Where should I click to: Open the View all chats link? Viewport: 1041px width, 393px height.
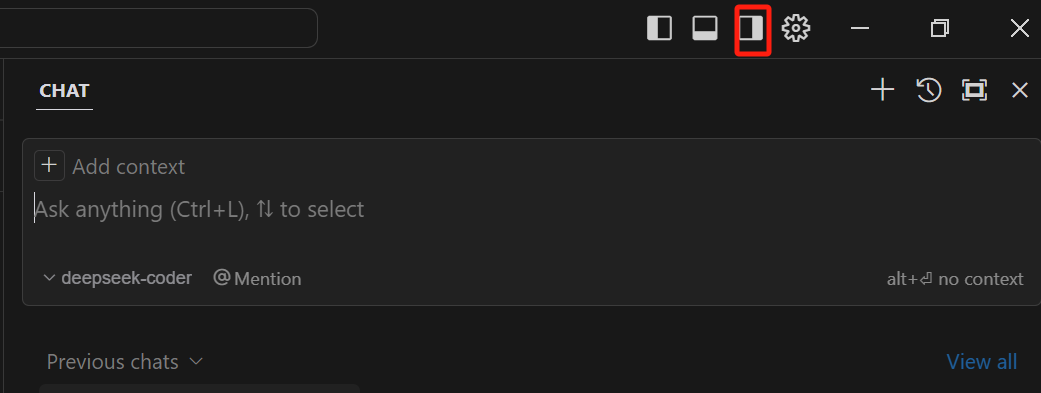point(981,362)
